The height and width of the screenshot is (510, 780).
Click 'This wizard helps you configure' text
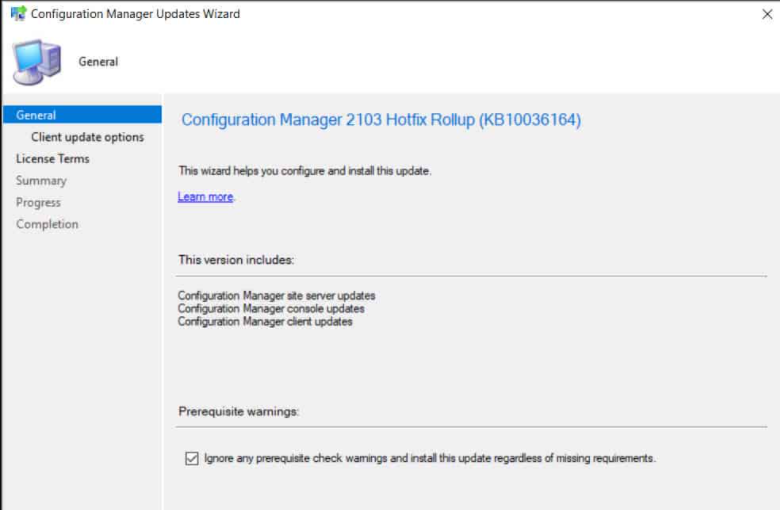pyautogui.click(x=305, y=171)
